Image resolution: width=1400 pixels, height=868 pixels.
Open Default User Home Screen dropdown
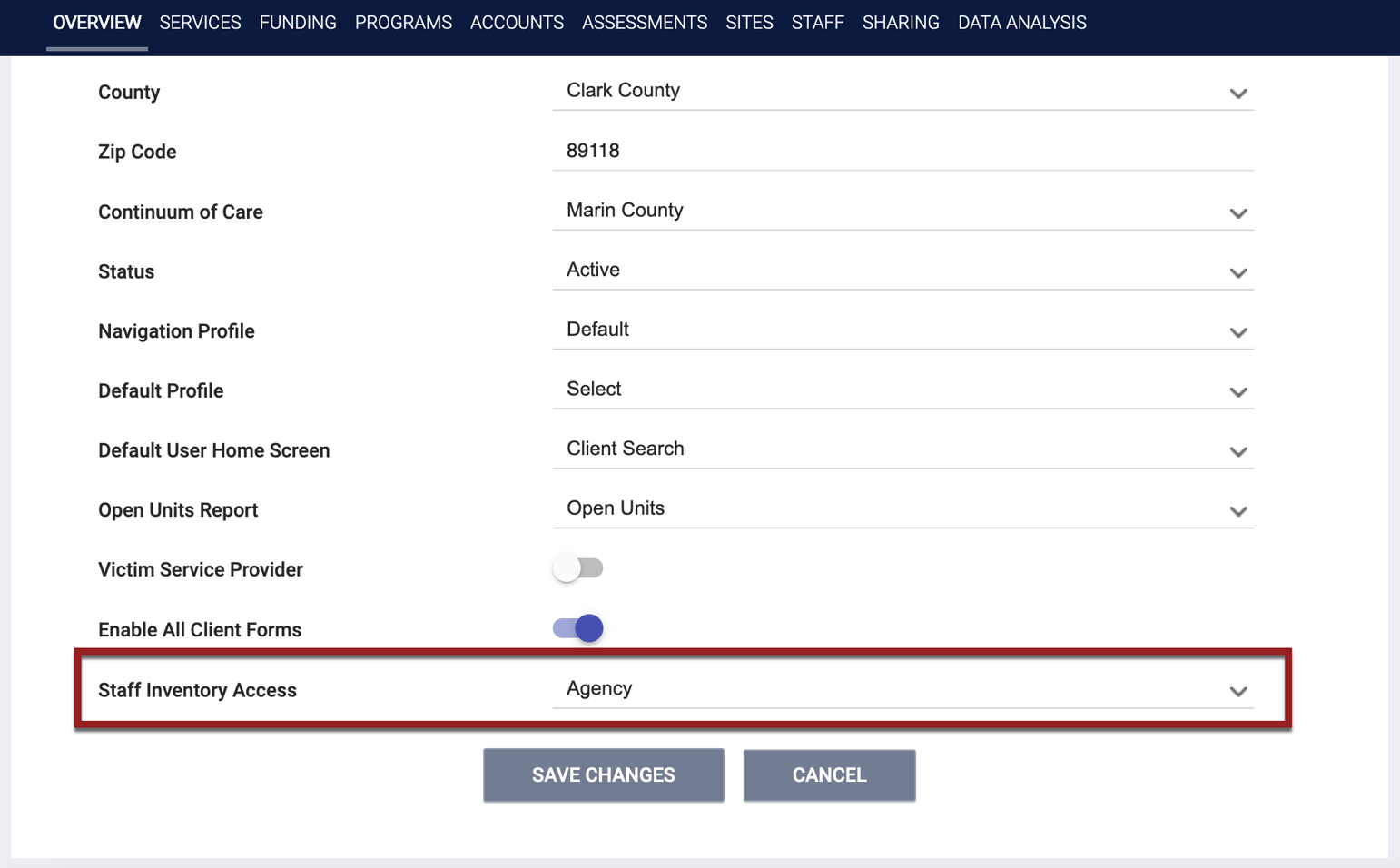(x=902, y=449)
